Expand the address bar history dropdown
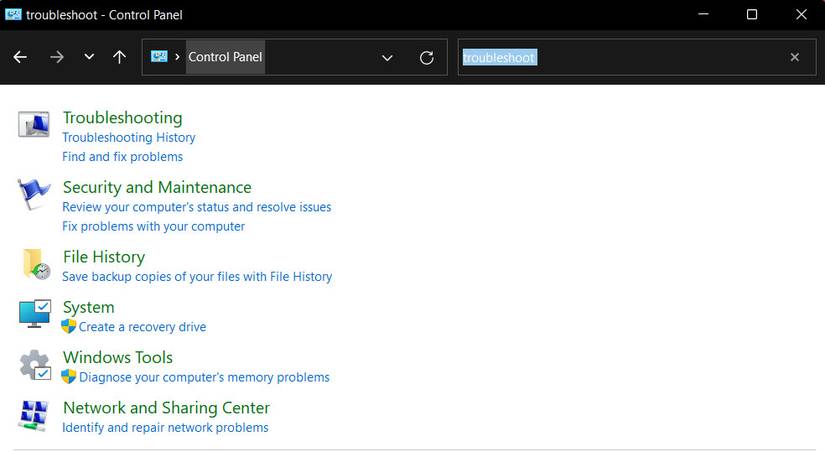Screen dimensions: 825x452 pyautogui.click(x=387, y=58)
